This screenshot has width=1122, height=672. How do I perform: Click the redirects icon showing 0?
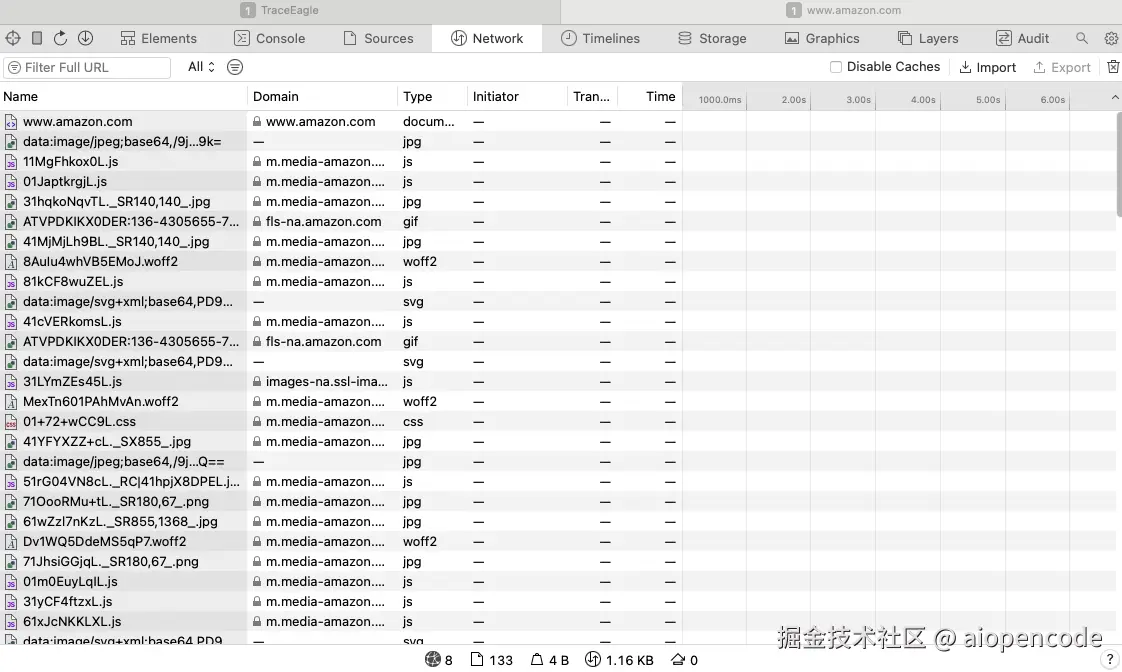[678, 659]
